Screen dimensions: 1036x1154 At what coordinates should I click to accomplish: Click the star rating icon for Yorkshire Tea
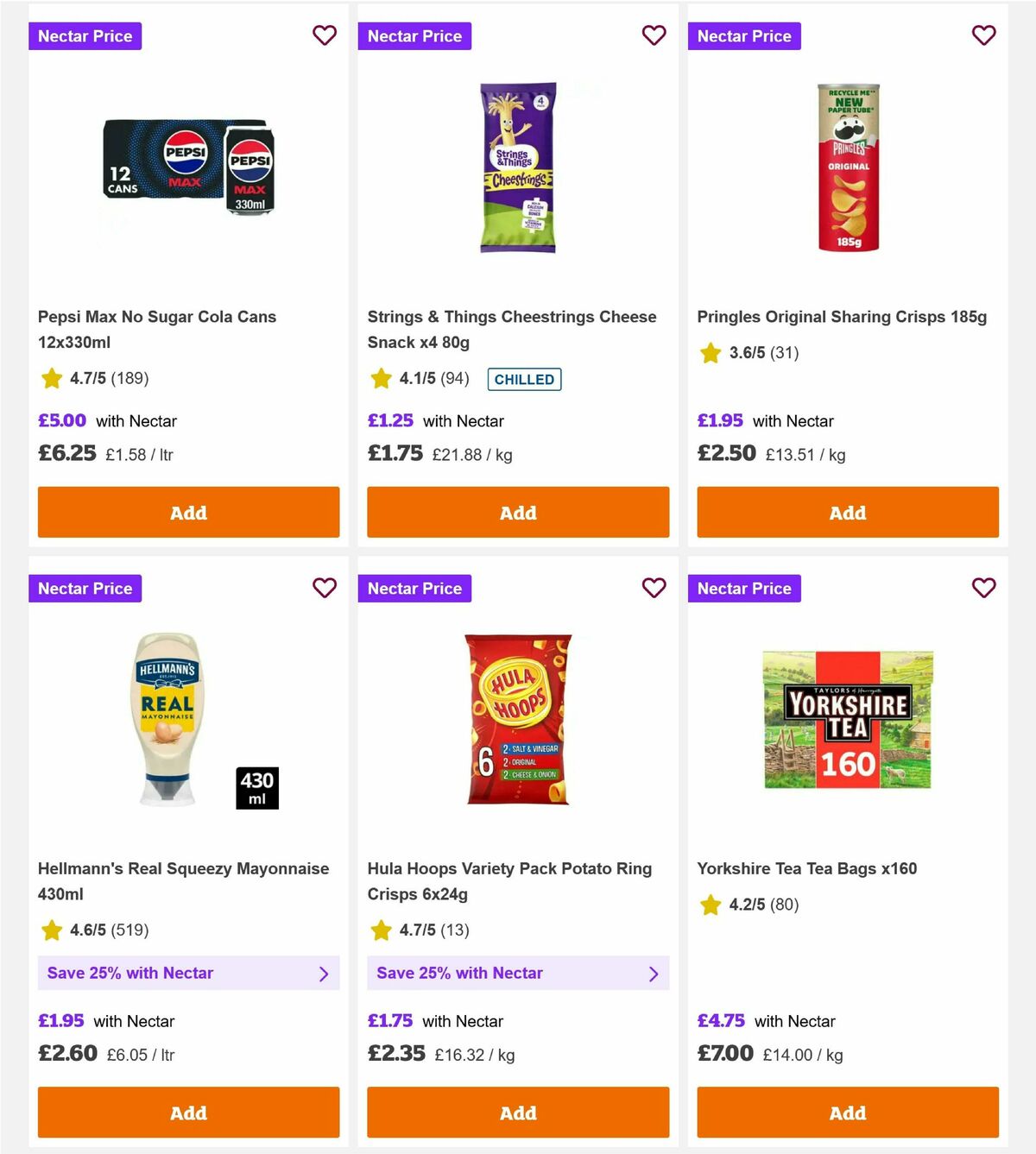point(710,905)
